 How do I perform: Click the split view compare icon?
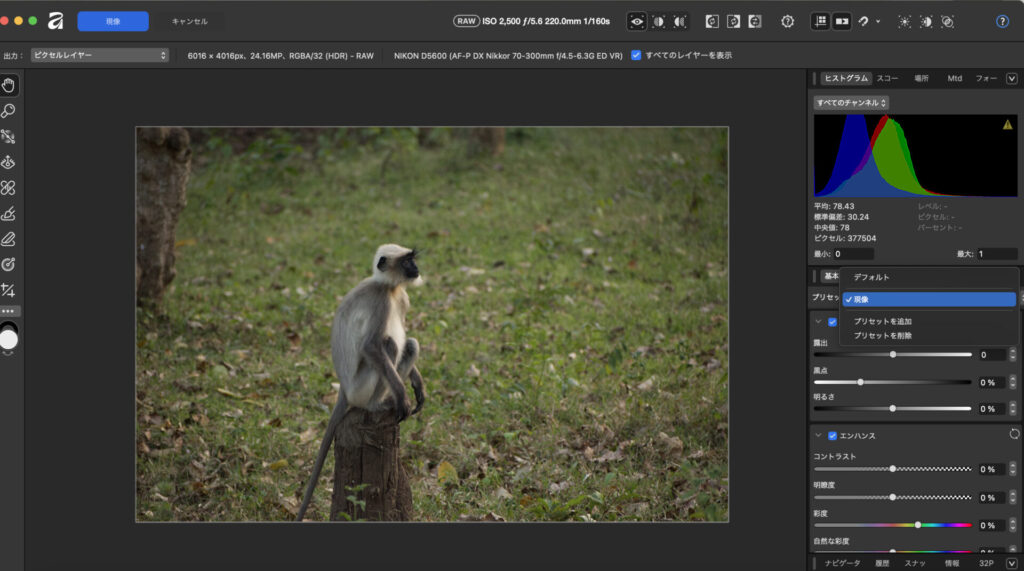(x=658, y=21)
